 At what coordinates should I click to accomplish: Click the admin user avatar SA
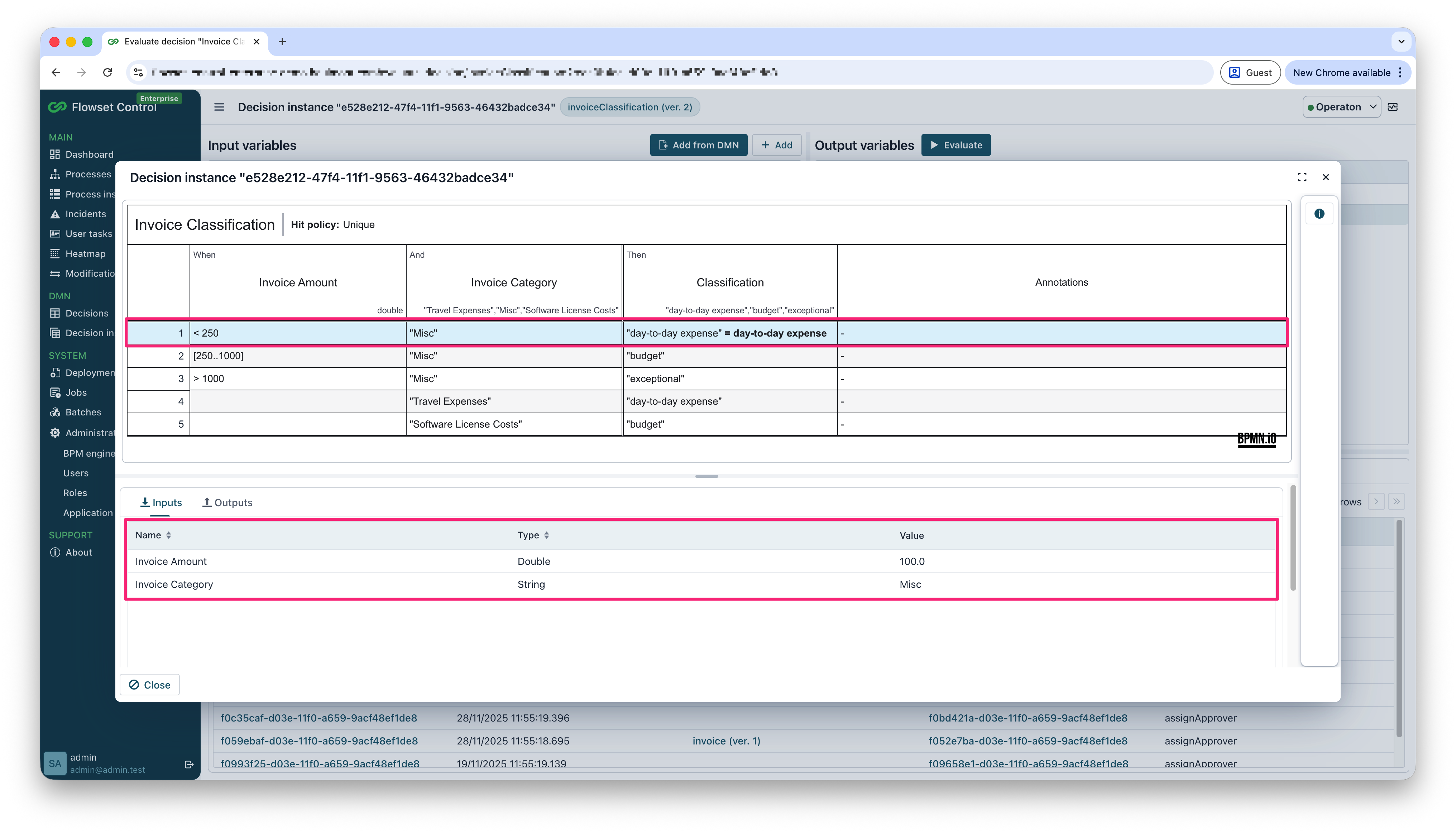[55, 763]
